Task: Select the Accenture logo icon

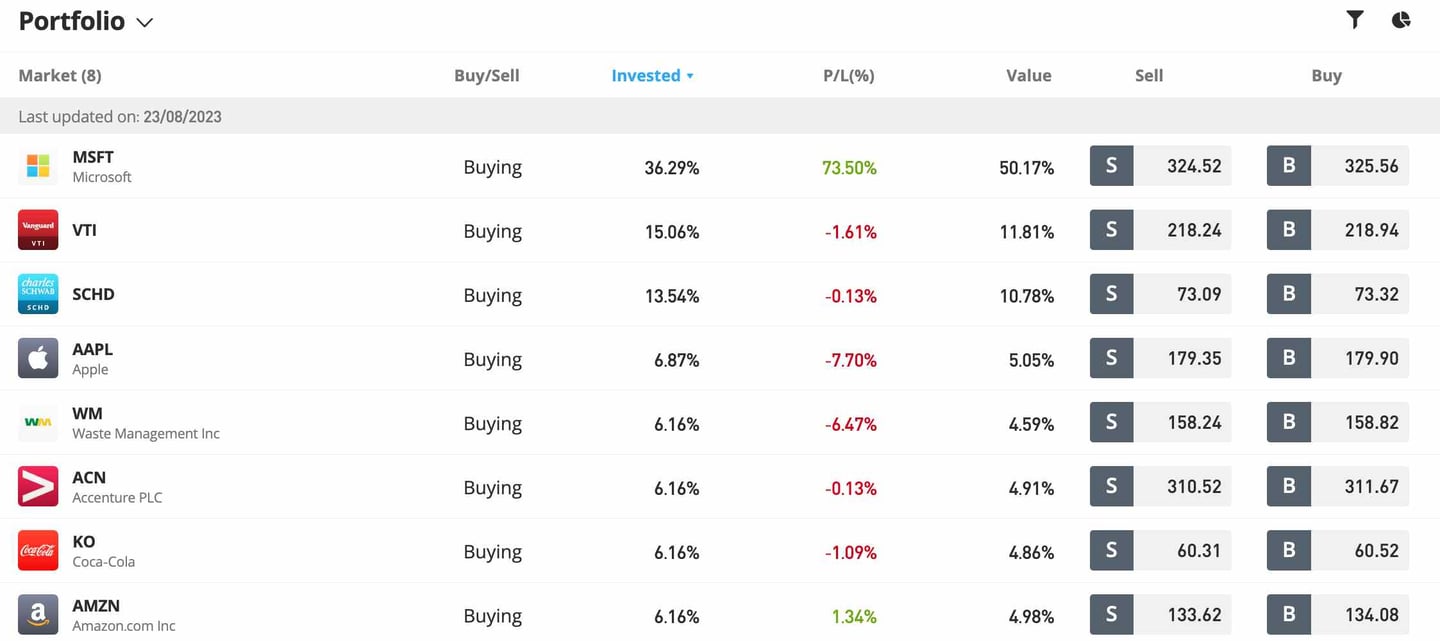Action: 37,487
